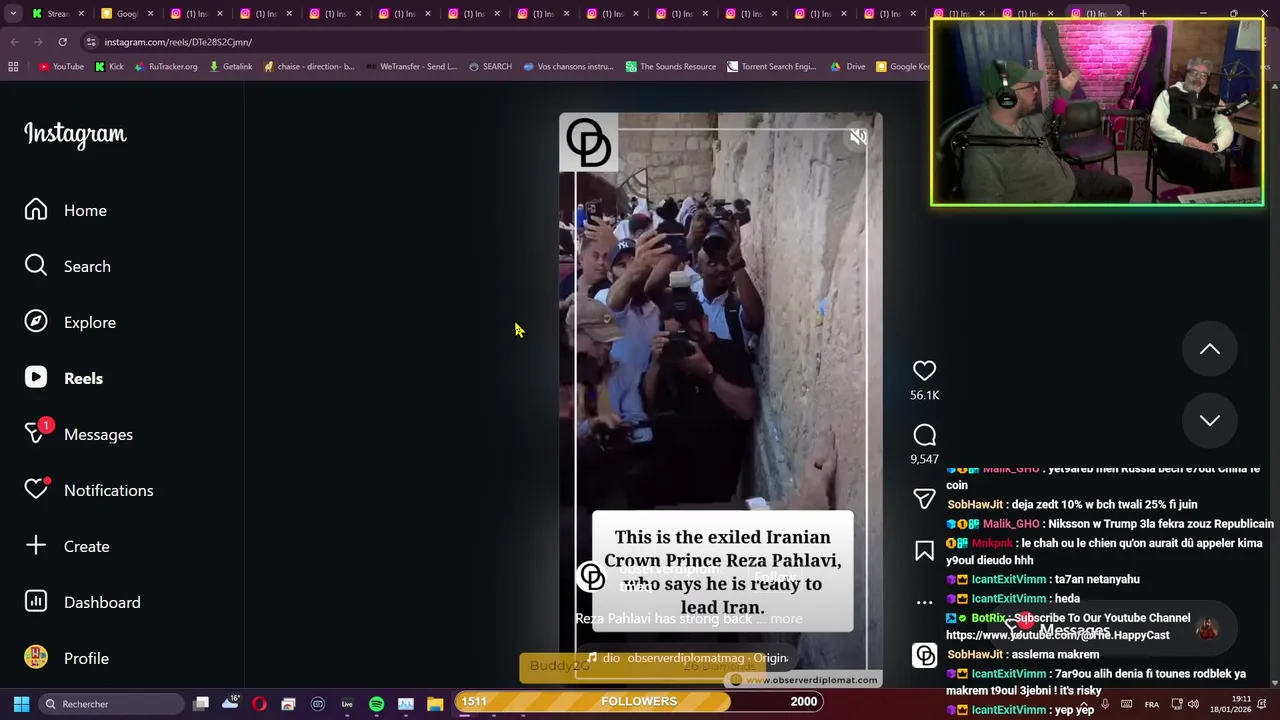Screen dimensions: 1280x720
Task: Open the Windows Start menu
Action: point(21,704)
